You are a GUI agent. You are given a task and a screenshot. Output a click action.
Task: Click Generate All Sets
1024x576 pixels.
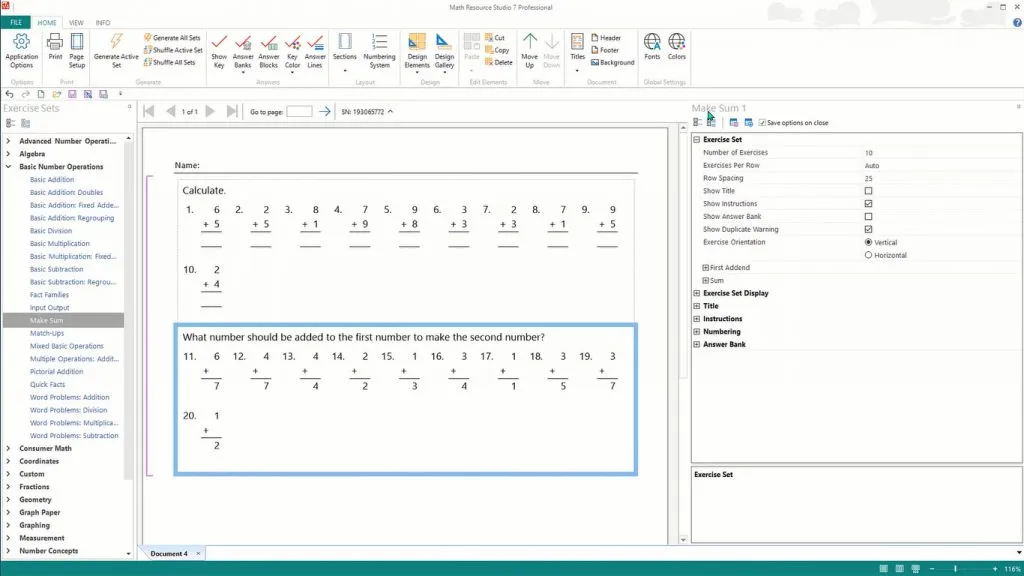point(172,38)
